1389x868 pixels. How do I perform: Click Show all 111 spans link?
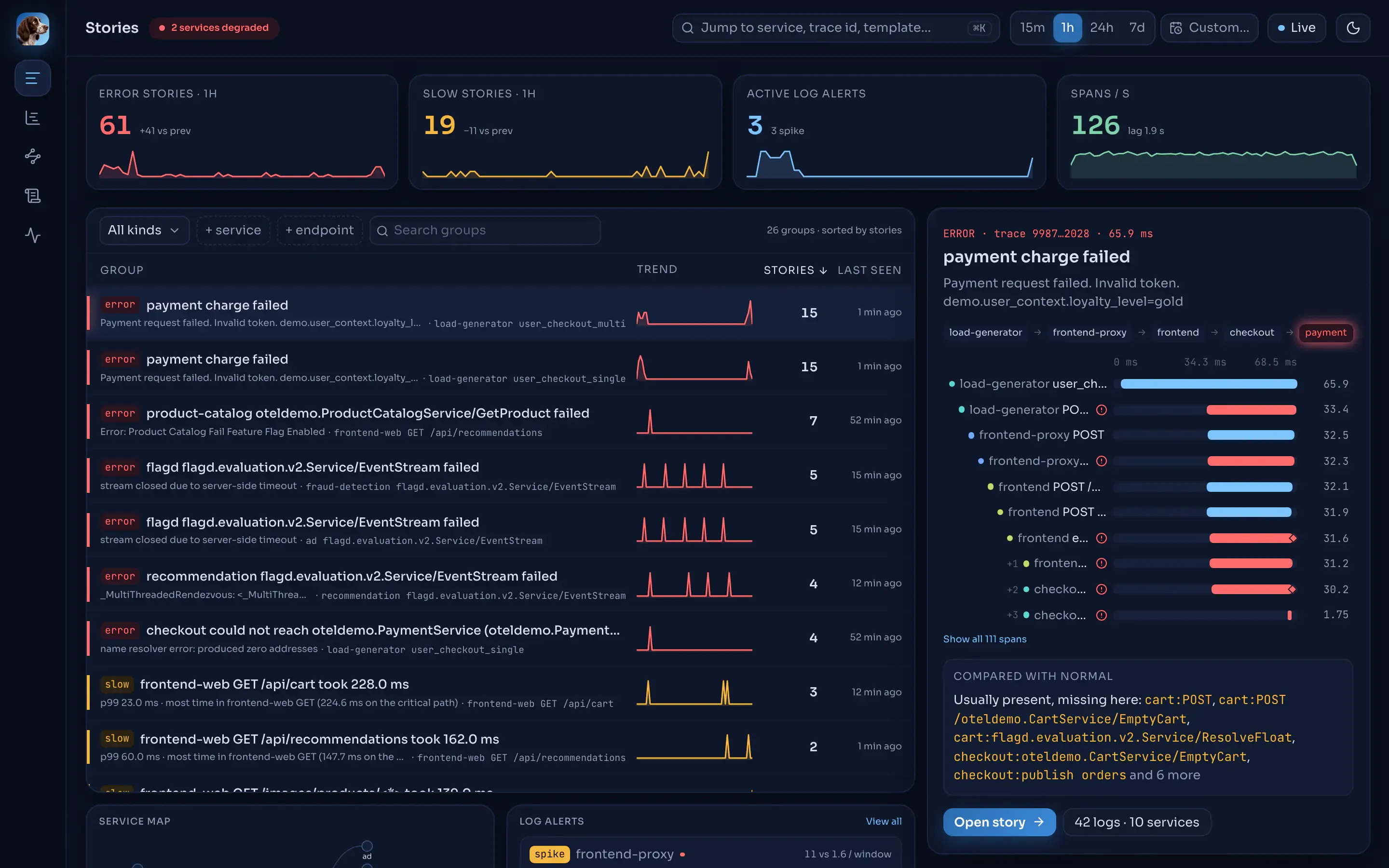(984, 639)
